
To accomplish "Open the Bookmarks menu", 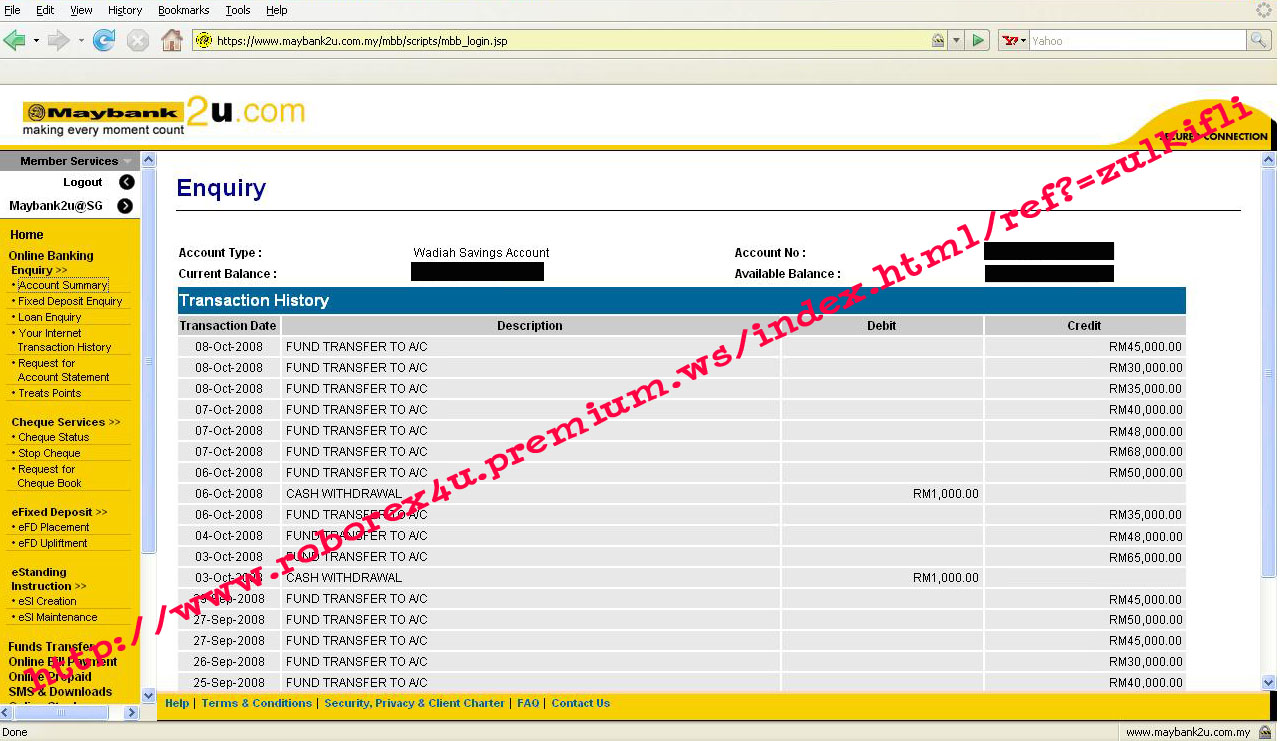I will tap(184, 10).
